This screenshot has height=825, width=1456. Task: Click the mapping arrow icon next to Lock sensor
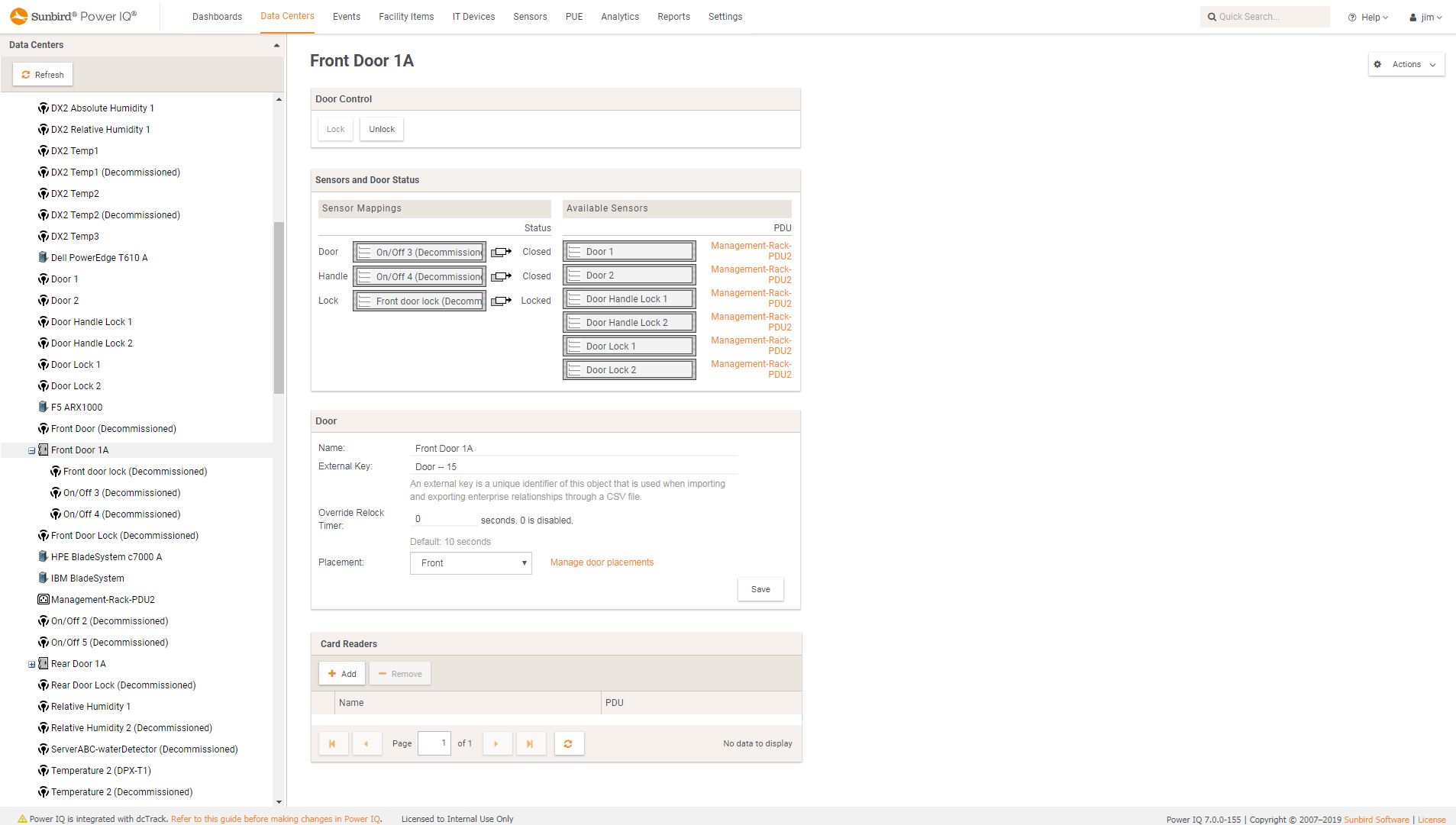point(501,300)
